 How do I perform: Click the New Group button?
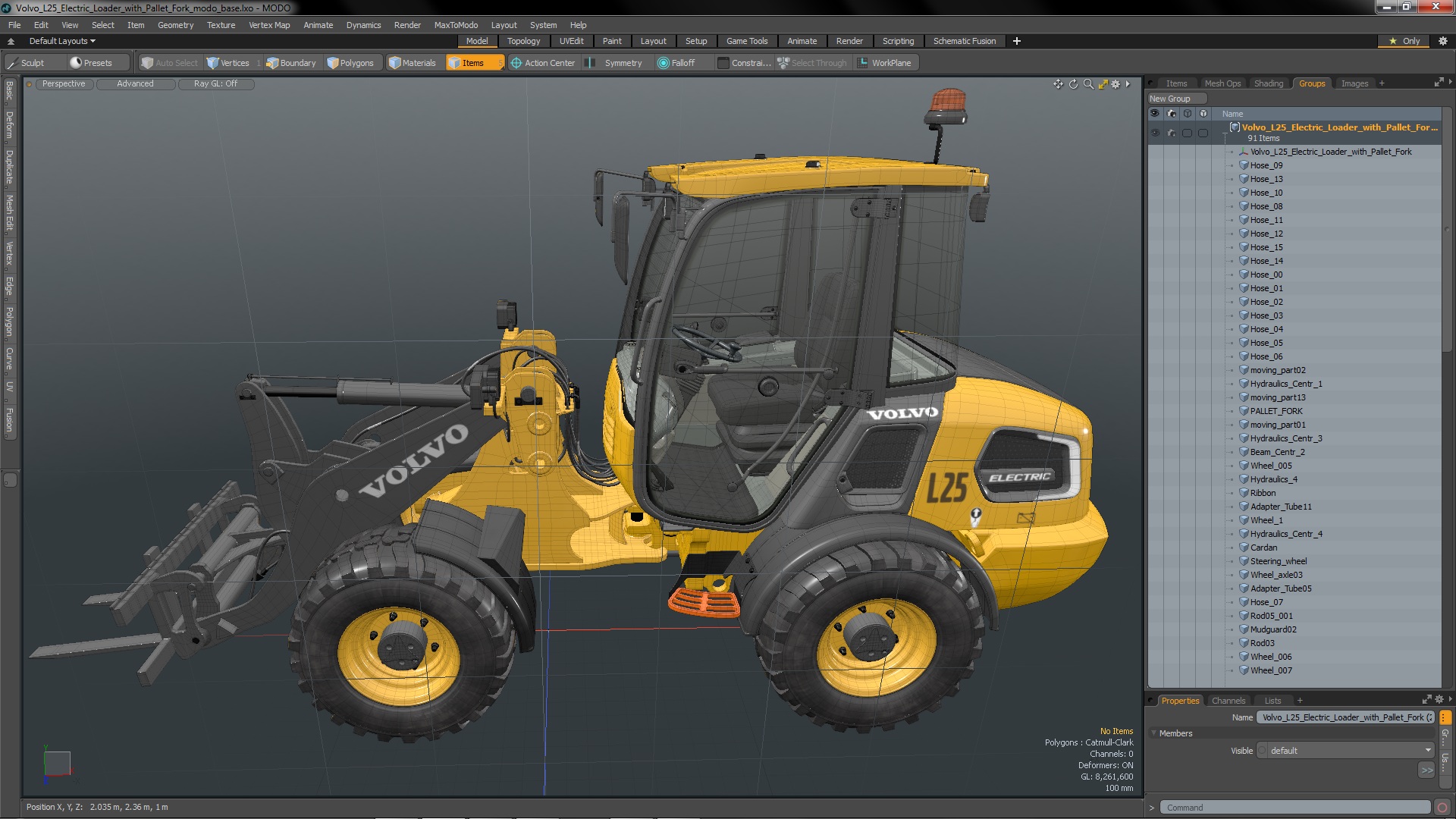point(1176,99)
